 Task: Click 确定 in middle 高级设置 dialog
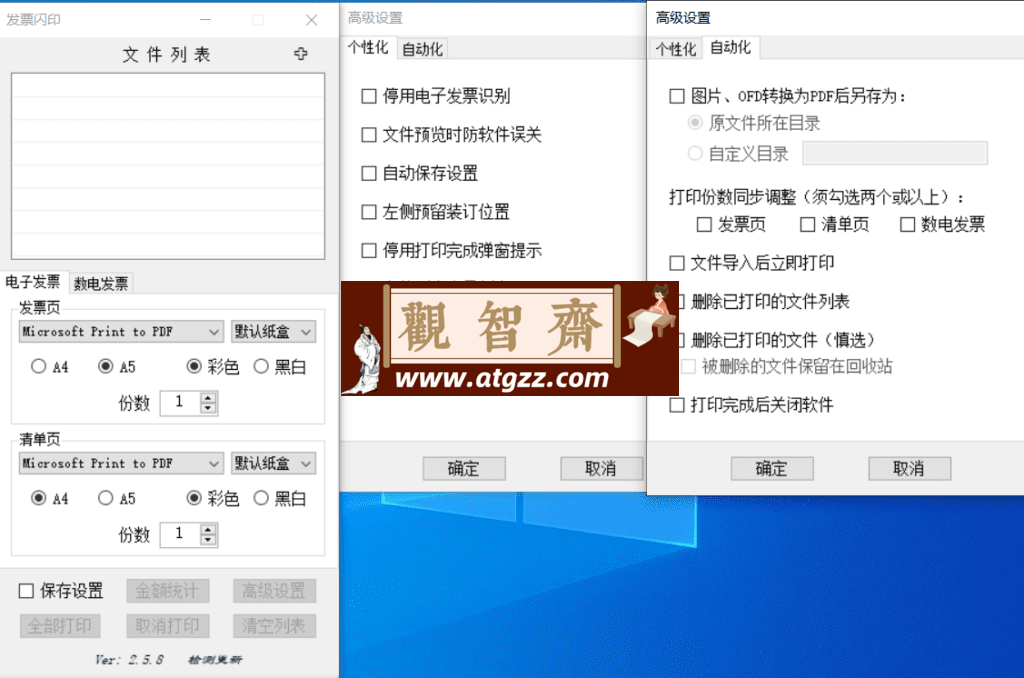click(x=464, y=468)
